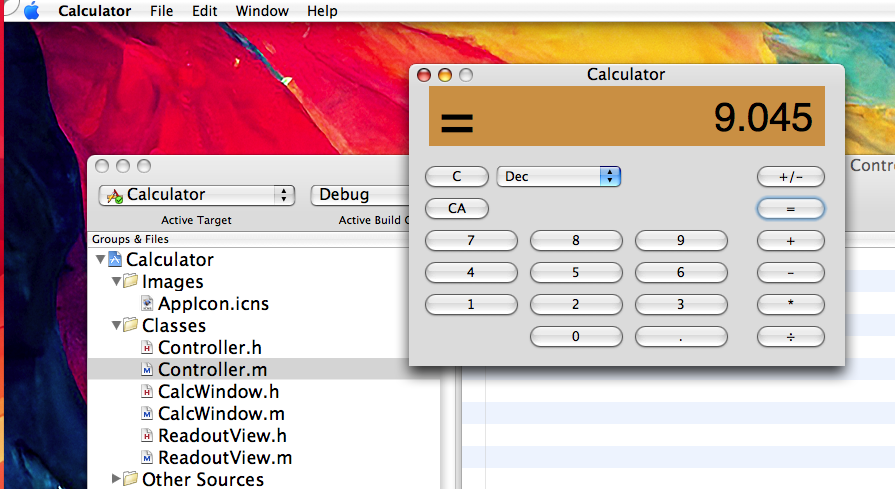The height and width of the screenshot is (489, 895).
Task: Tap digit 2 on the keypad
Action: (576, 305)
